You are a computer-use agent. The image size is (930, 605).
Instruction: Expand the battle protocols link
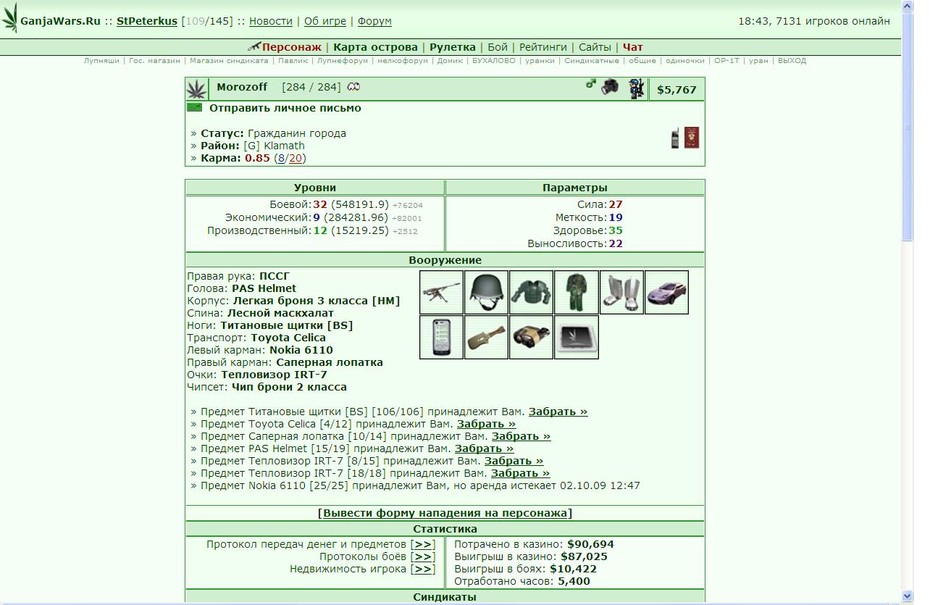click(423, 557)
